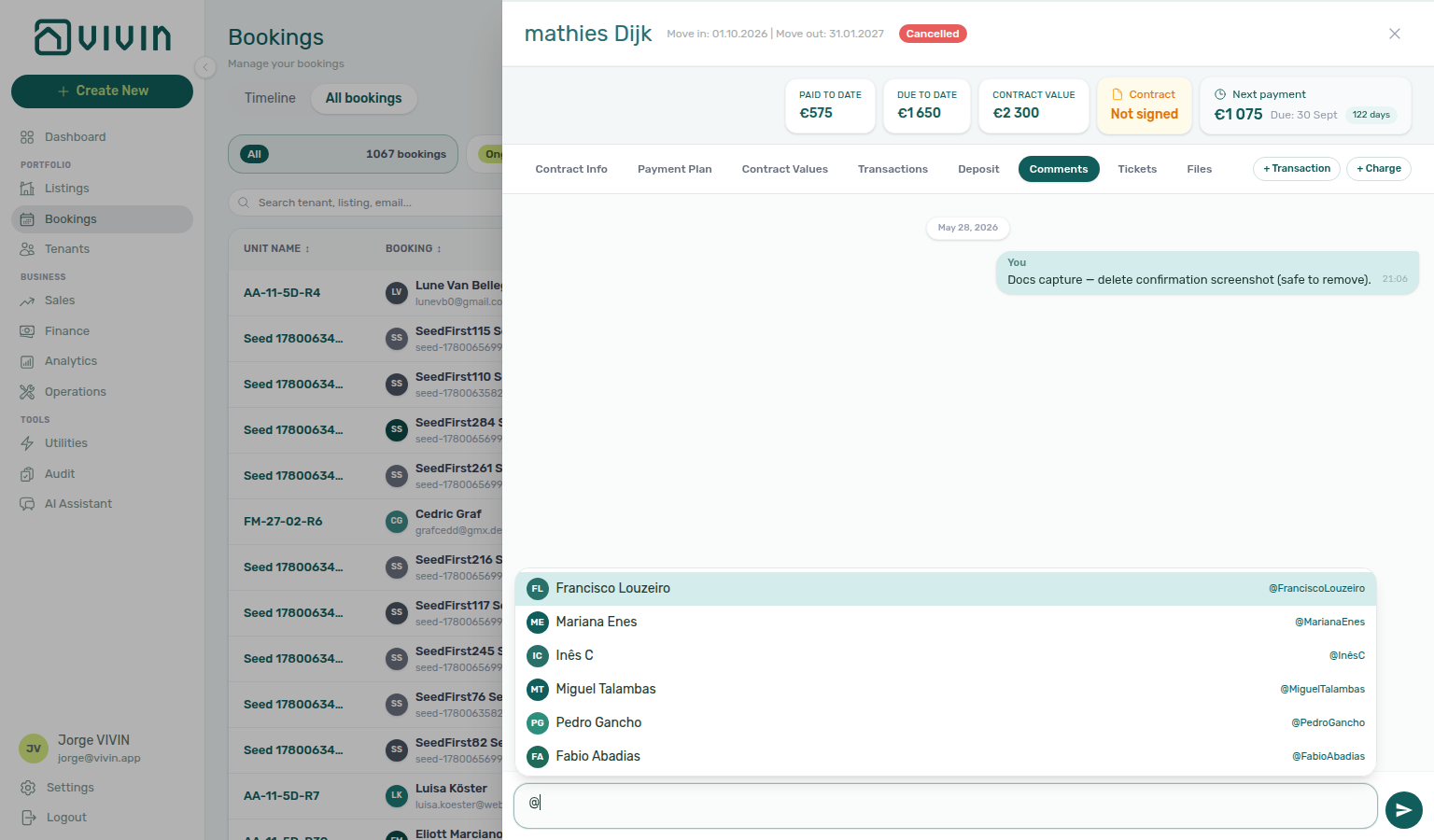Click the PG avatar of Pedro Gancho
The width and height of the screenshot is (1434, 840).
[x=538, y=723]
